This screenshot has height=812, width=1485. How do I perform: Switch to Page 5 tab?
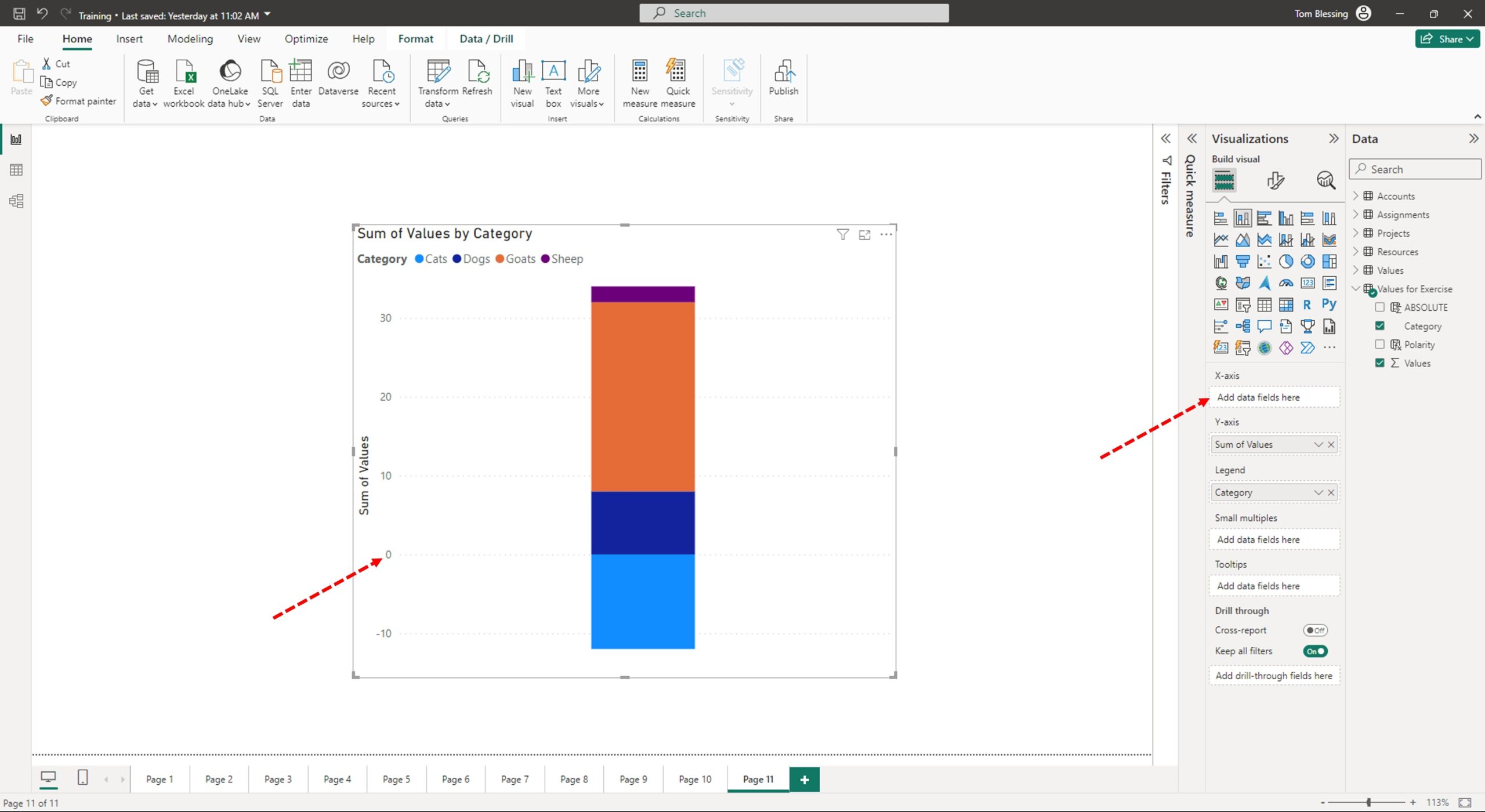point(396,780)
